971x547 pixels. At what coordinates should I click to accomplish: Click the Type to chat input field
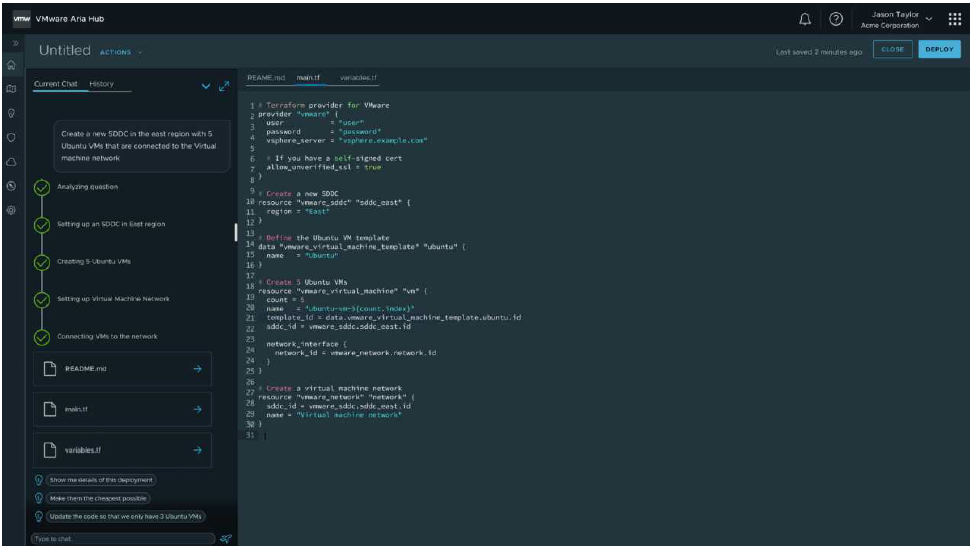click(120, 539)
